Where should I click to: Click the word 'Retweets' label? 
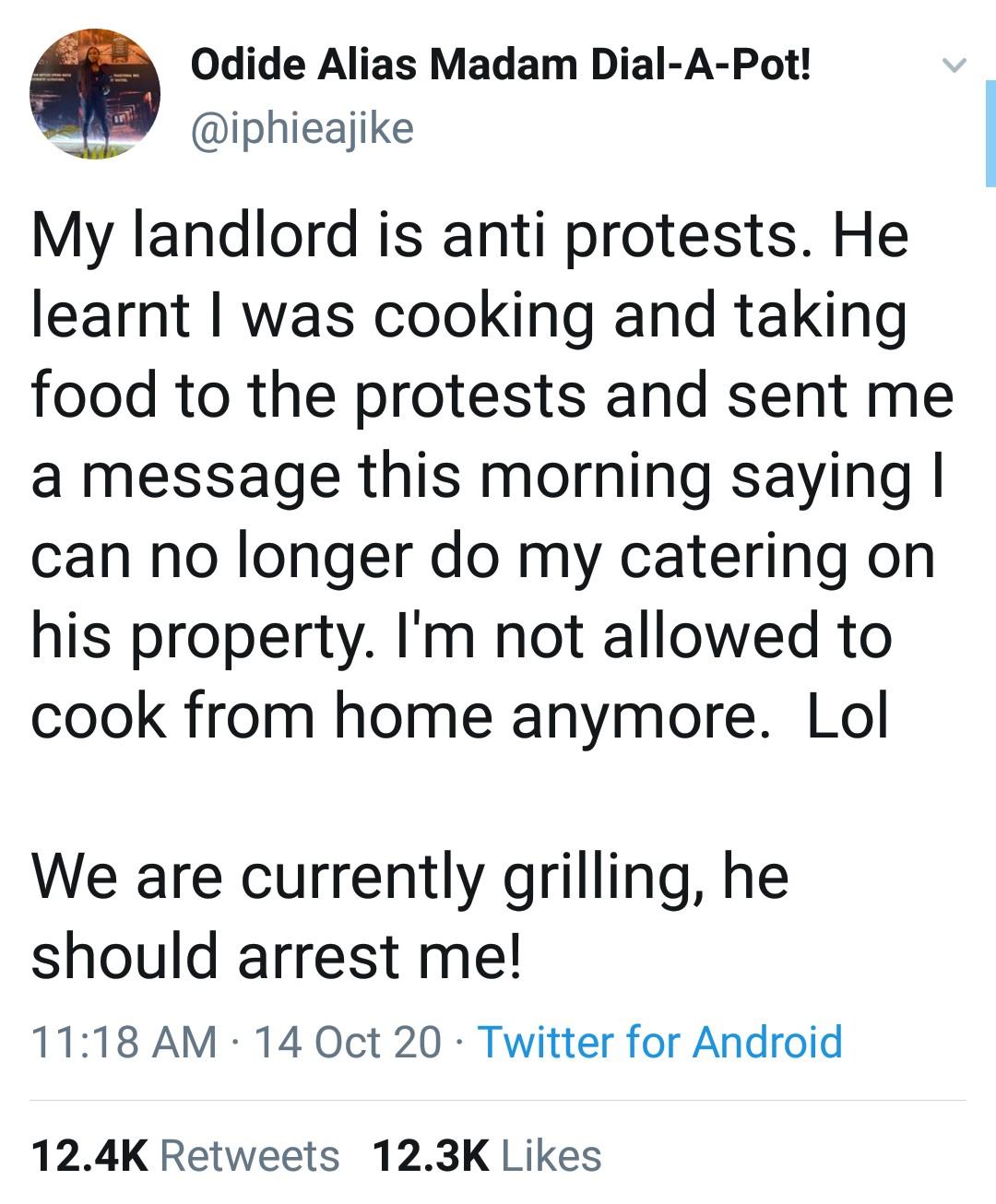pyautogui.click(x=250, y=1156)
